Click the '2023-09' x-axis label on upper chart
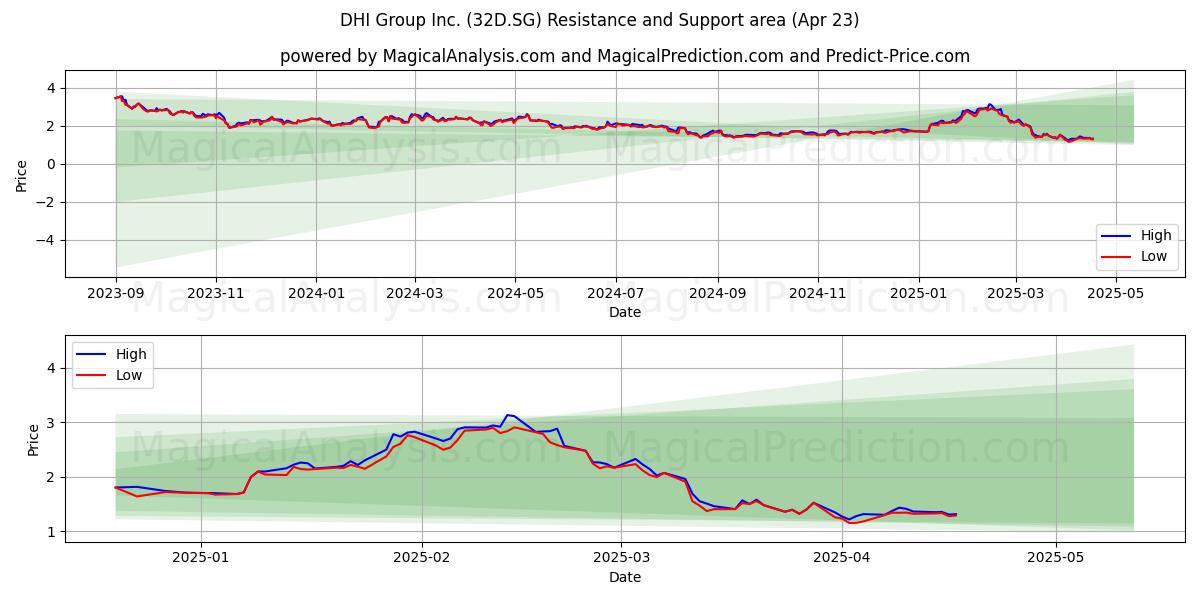Viewport: 1200px width, 600px height. pos(116,294)
